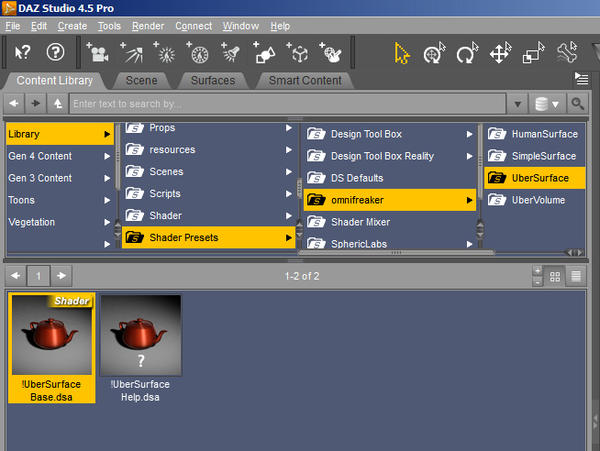The height and width of the screenshot is (451, 600).
Task: Create a new spotlight
Action: [x=230, y=52]
